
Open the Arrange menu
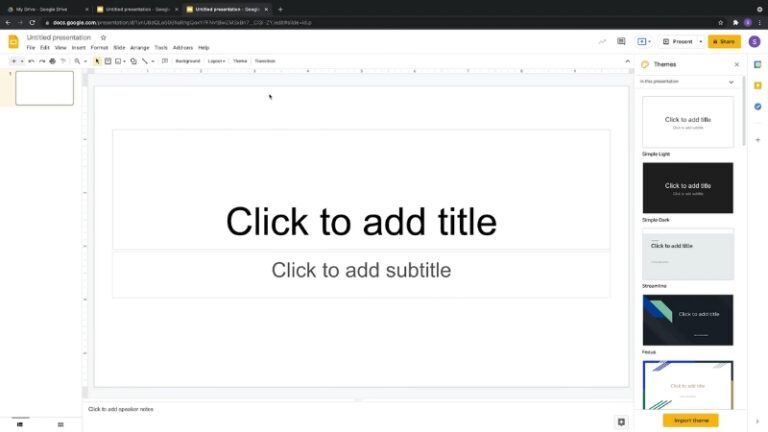139,47
